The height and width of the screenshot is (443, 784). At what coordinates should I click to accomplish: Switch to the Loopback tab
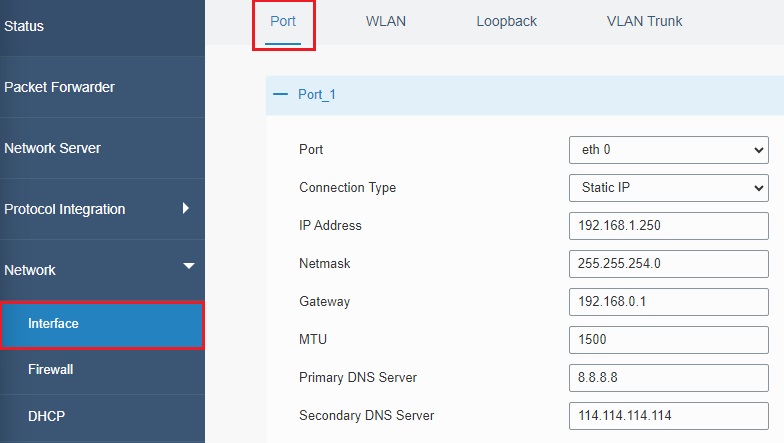506,22
